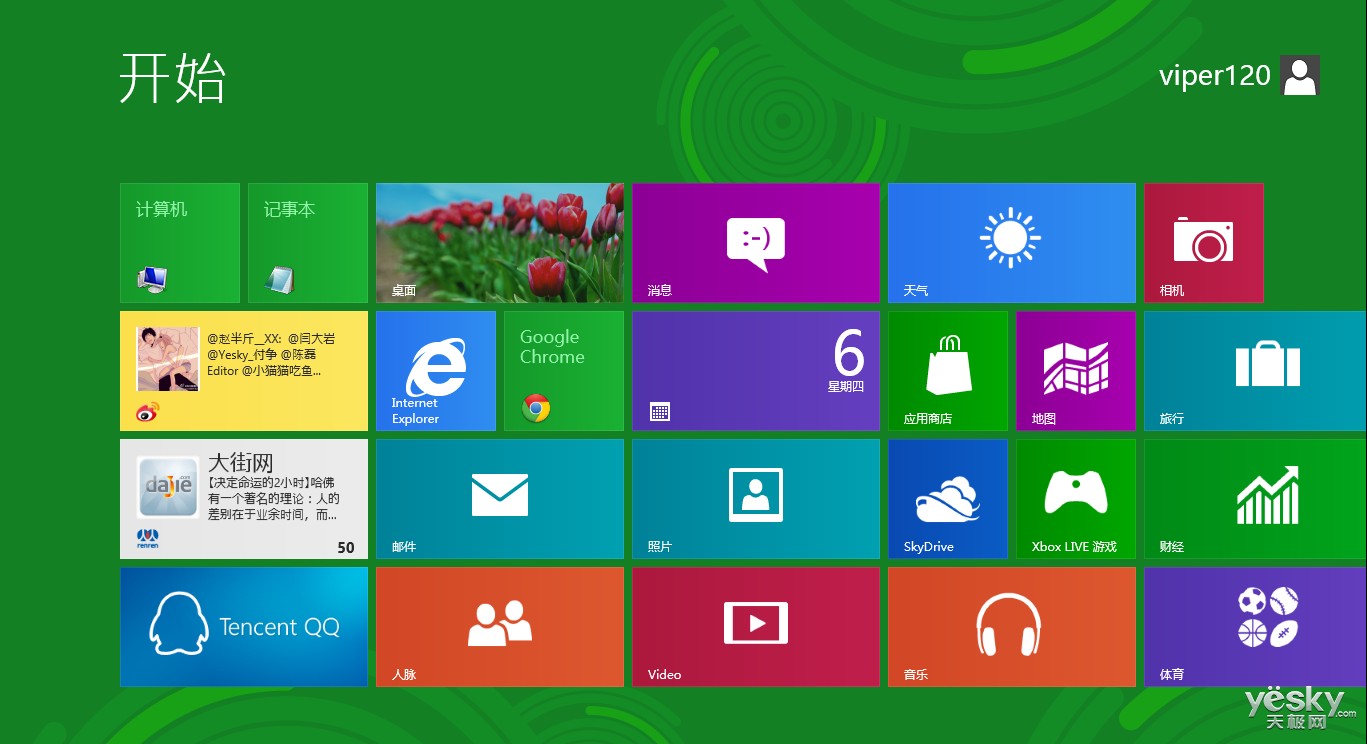
Task: Open the 记事本 tile
Action: point(308,243)
